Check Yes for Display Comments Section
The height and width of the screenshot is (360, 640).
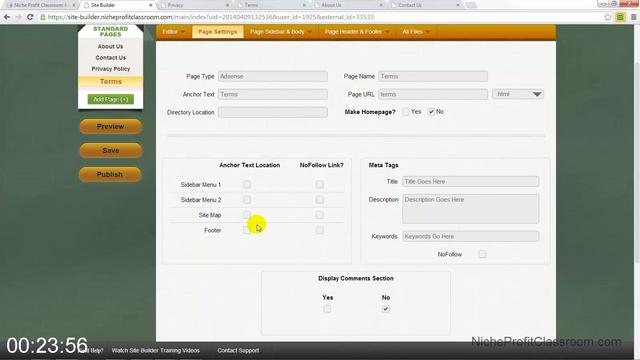(x=327, y=309)
